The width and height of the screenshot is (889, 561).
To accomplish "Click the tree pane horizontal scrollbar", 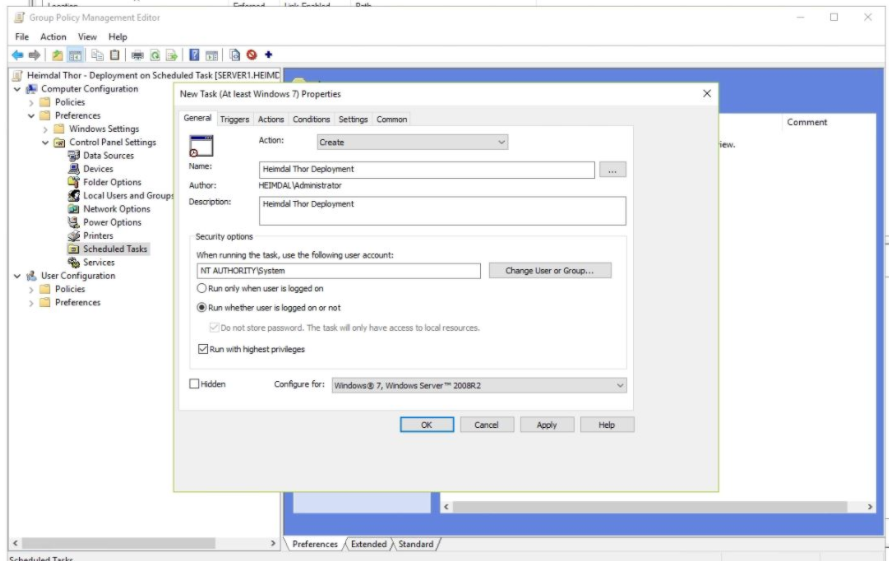I will [118, 543].
